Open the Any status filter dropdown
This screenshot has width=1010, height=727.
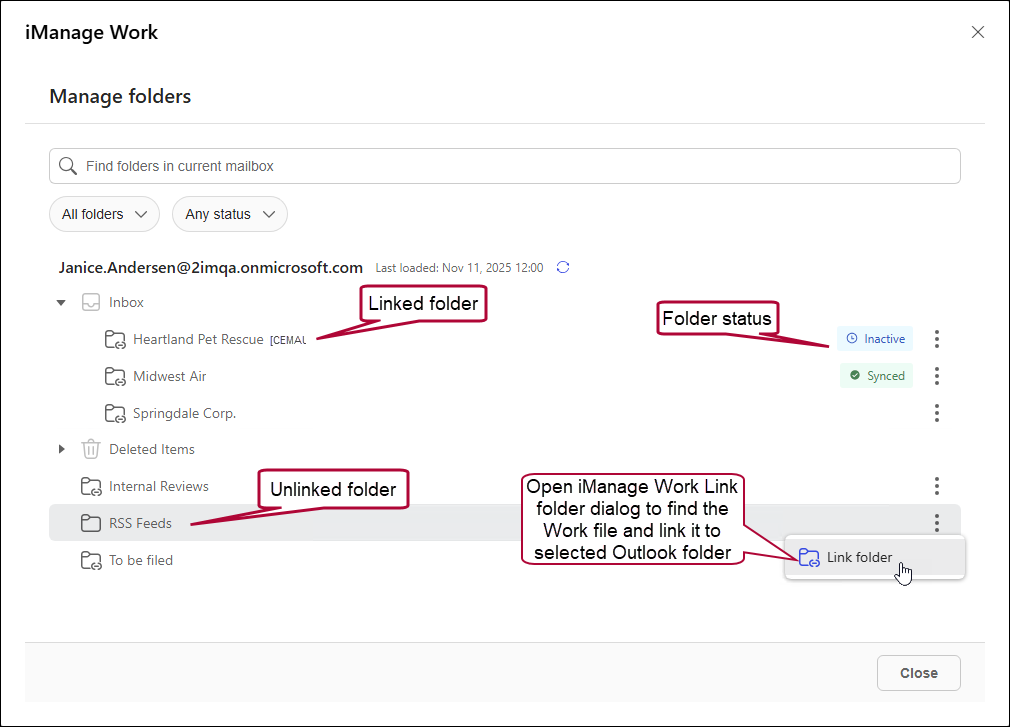[x=230, y=214]
